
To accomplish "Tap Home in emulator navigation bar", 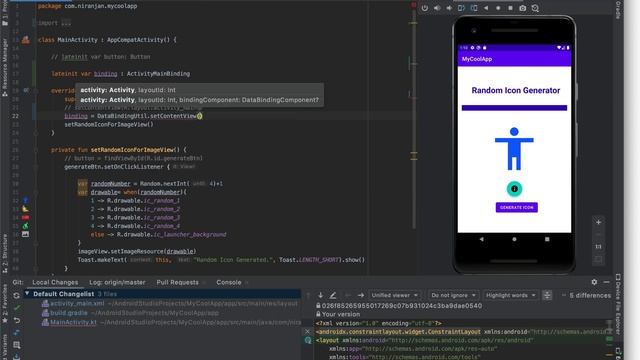I will coord(514,239).
